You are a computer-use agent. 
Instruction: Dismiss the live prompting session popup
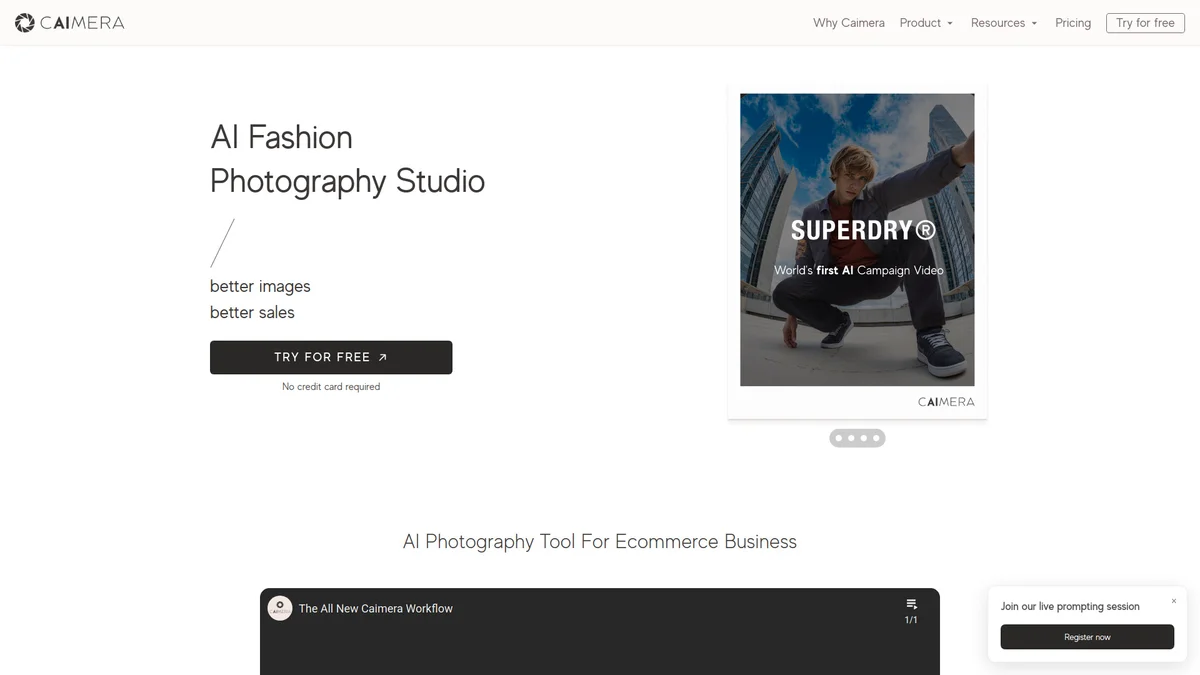point(1173,601)
